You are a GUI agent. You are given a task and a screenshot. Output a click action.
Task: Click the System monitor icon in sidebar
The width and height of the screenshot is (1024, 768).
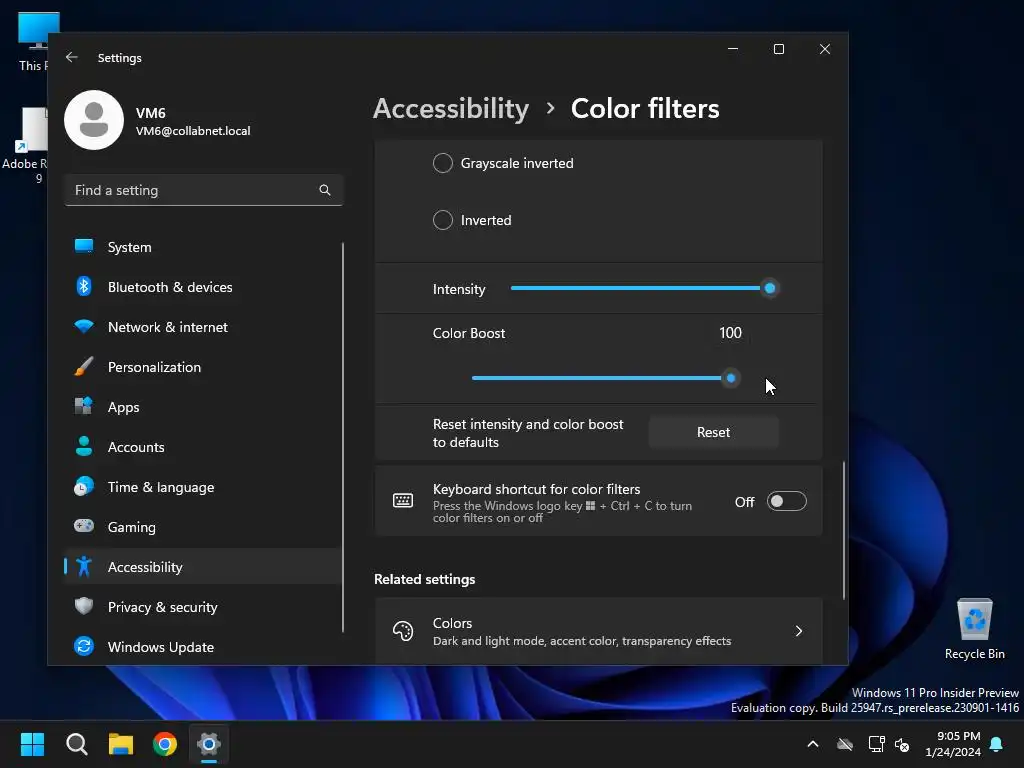[84, 247]
